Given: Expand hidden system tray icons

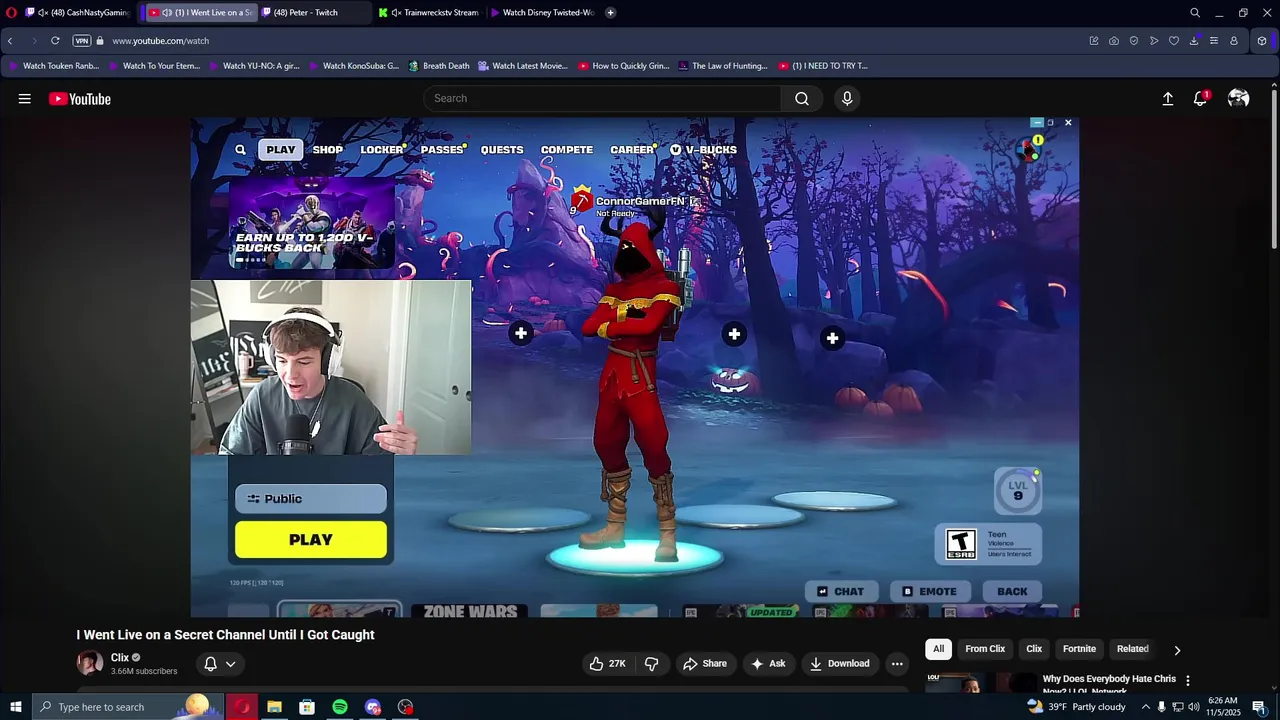Looking at the screenshot, I should (1146, 707).
